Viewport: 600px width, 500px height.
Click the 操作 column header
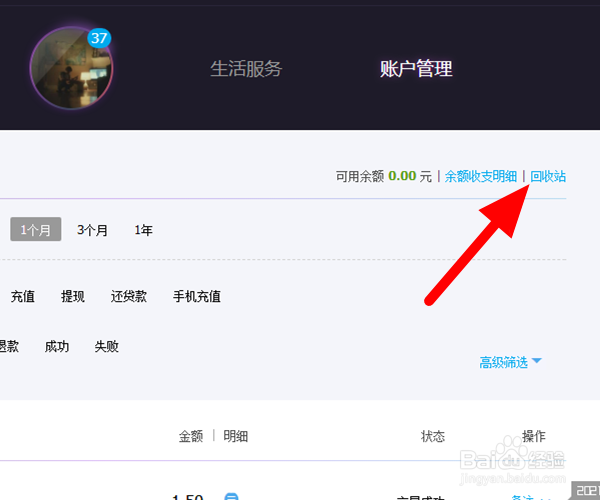(x=534, y=436)
